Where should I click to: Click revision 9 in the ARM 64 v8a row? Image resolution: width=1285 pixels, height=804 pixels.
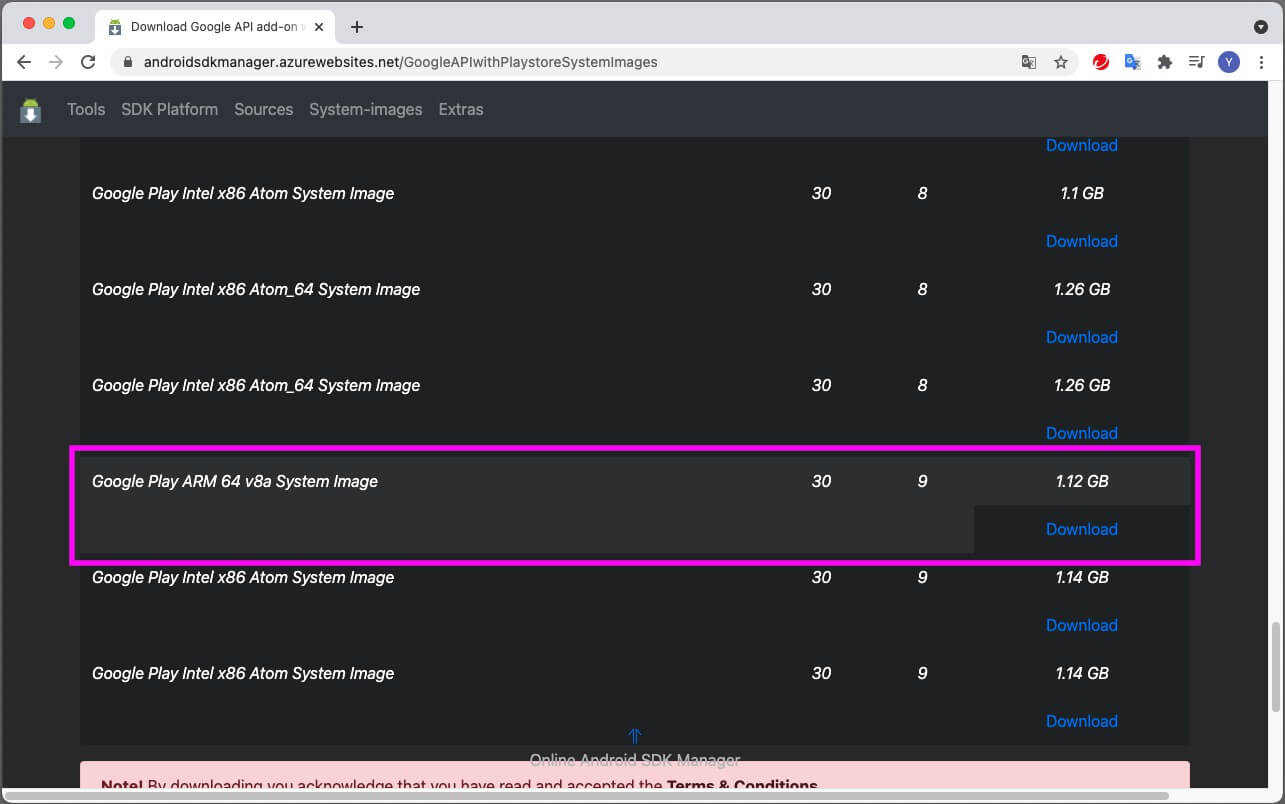pyautogui.click(x=922, y=481)
